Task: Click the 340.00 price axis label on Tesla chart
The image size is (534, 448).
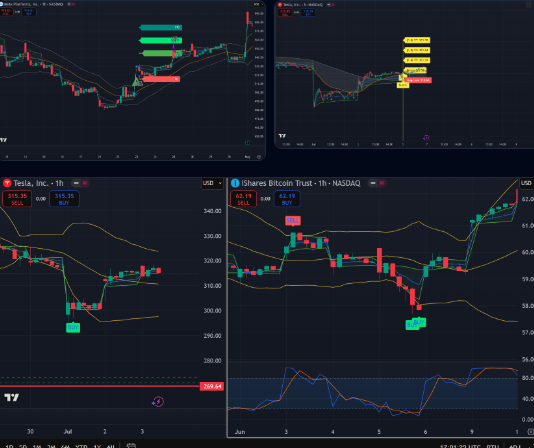Action: pos(213,211)
